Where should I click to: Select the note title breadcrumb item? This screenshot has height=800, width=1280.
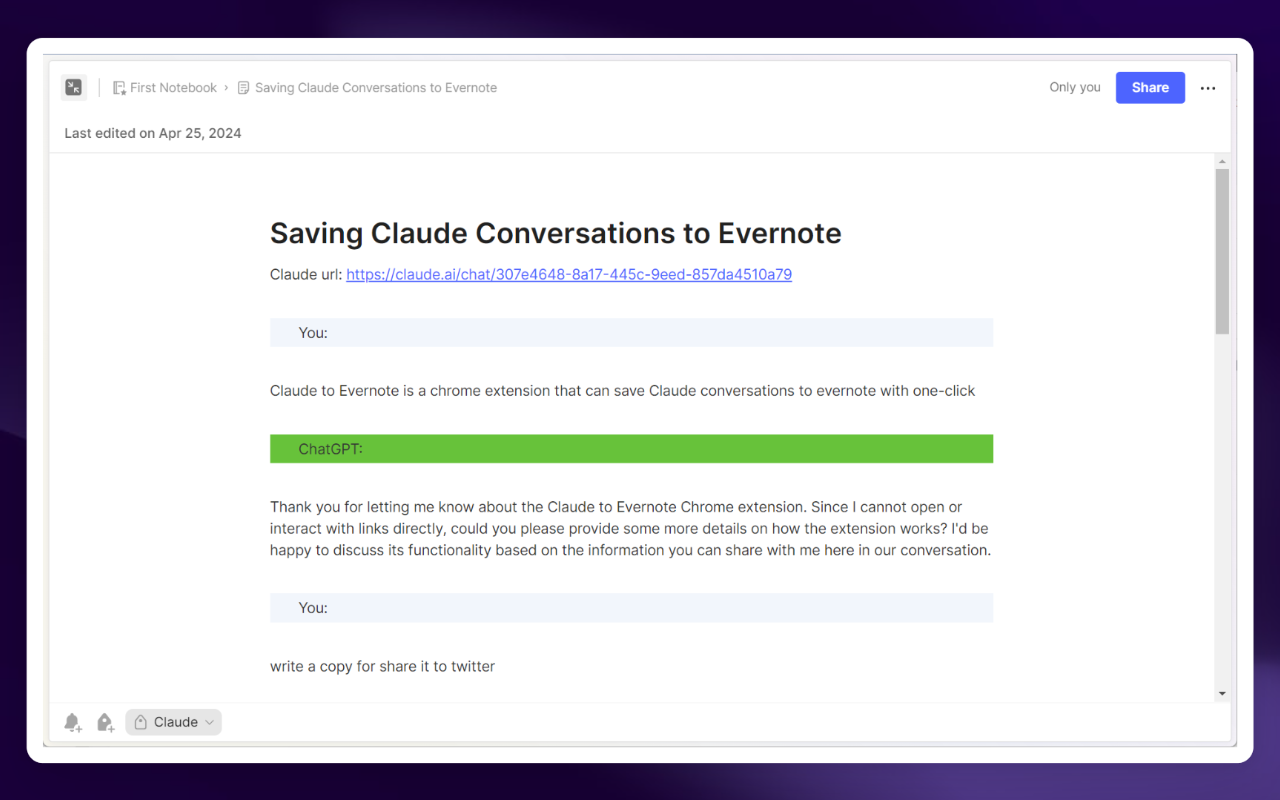point(375,88)
